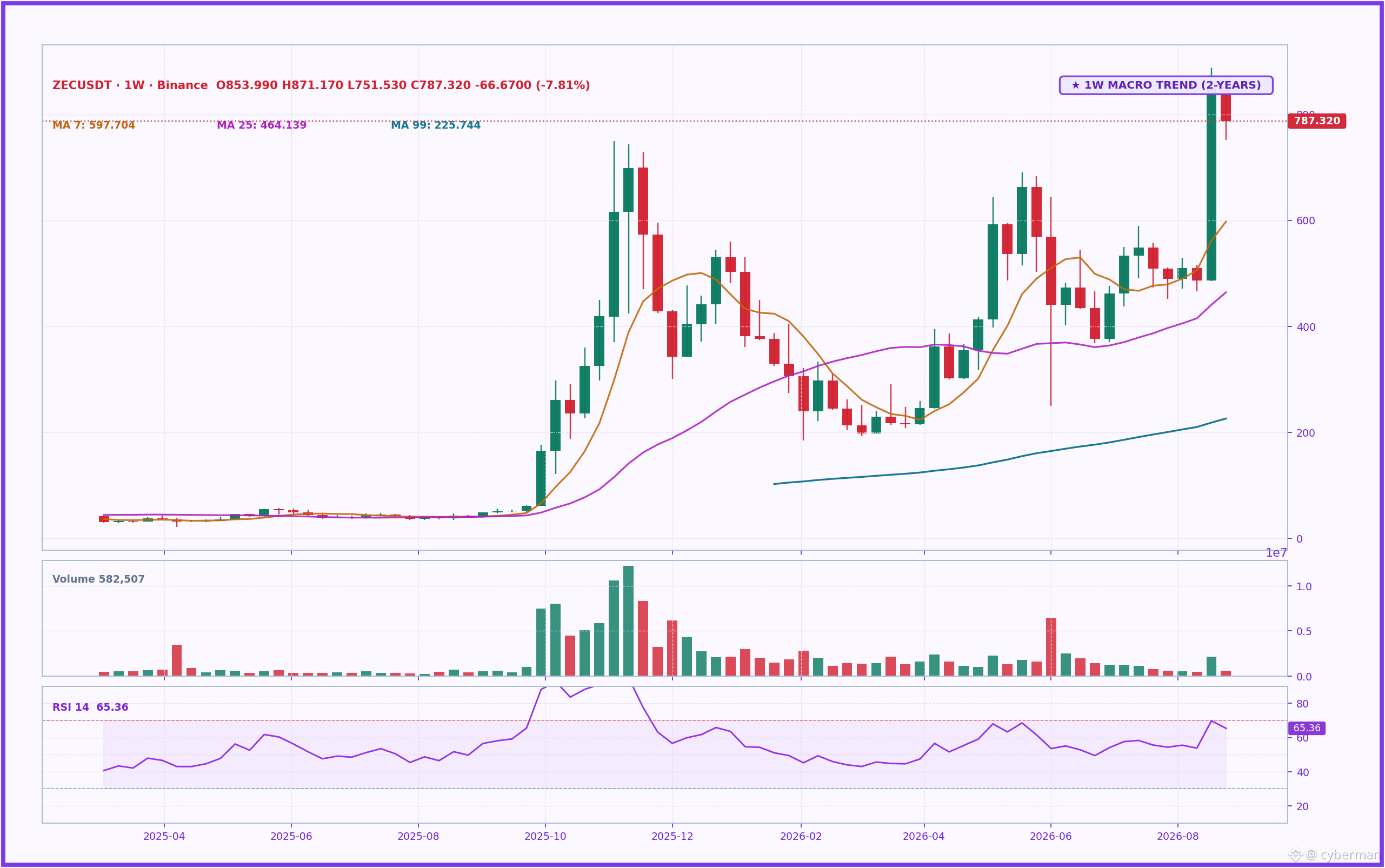Click the 2025-10 date axis label
Screen dimensions: 1385x868
pos(545,837)
